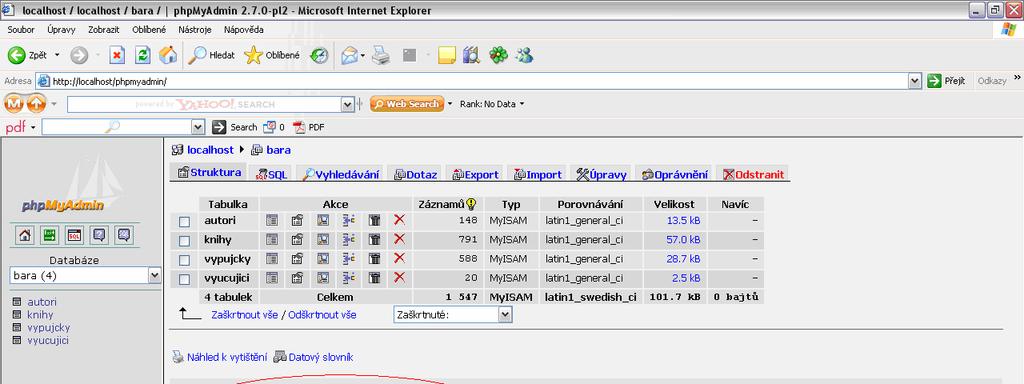The height and width of the screenshot is (384, 1024).
Task: Click the browser Mail icon
Action: coord(349,56)
